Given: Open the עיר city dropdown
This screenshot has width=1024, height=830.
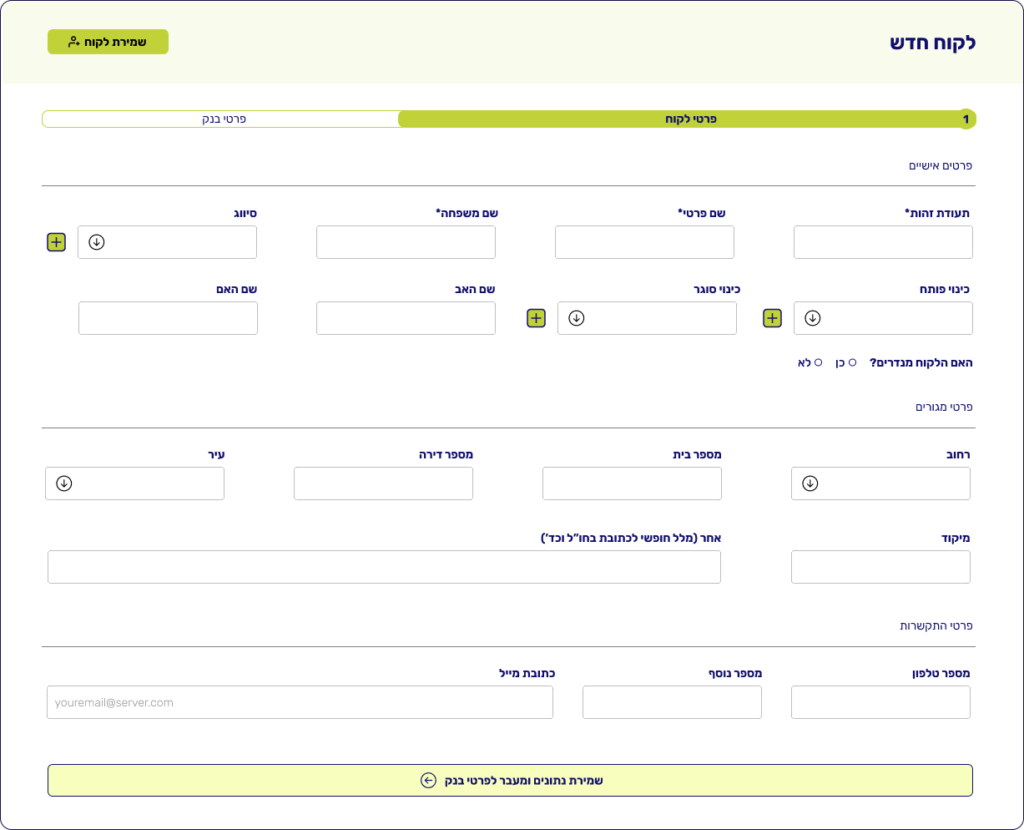Looking at the screenshot, I should [x=135, y=483].
